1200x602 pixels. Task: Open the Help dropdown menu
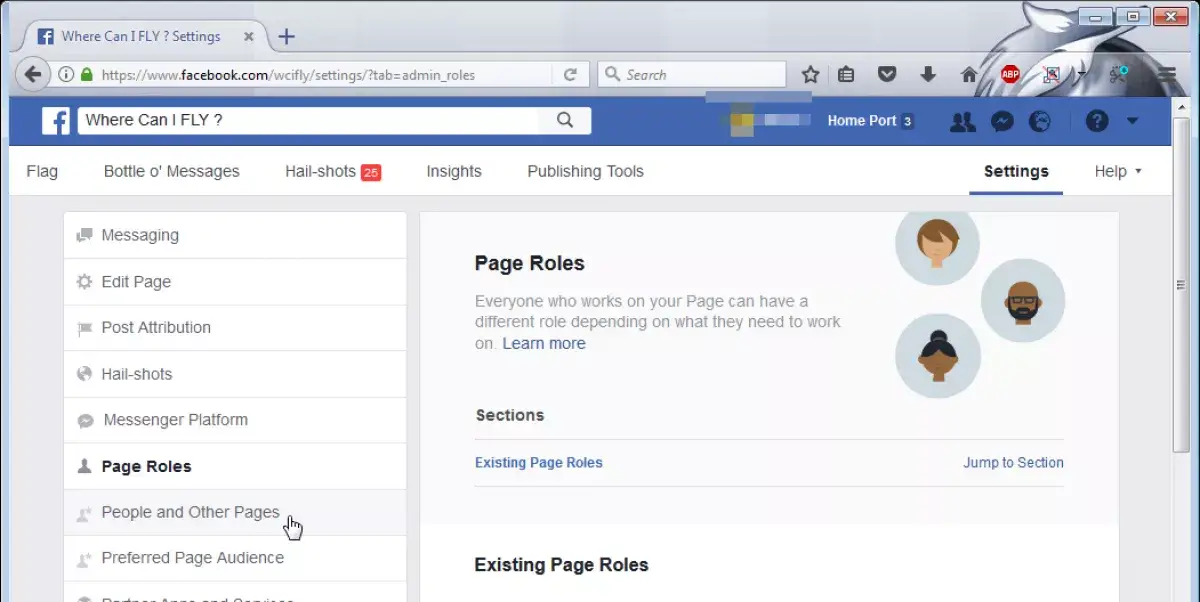1118,171
